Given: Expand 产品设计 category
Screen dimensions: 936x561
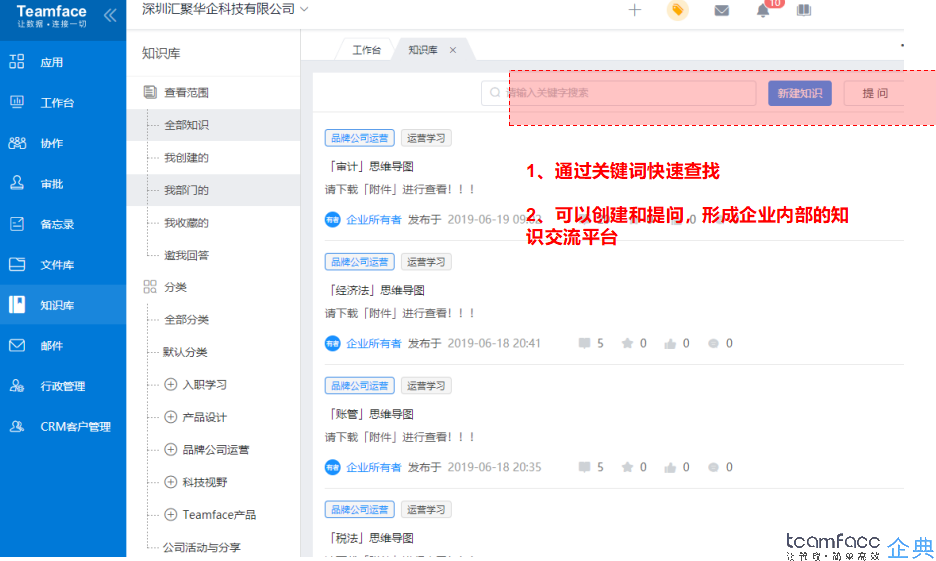Looking at the screenshot, I should click(x=171, y=417).
